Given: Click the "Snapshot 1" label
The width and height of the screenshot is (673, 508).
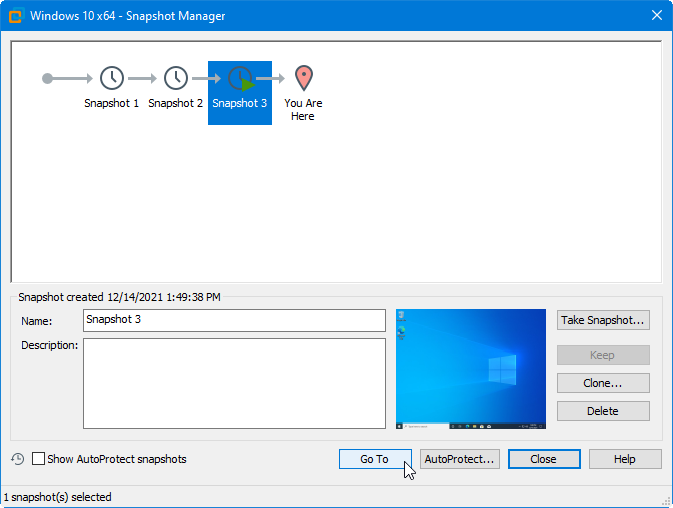Looking at the screenshot, I should [x=112, y=103].
